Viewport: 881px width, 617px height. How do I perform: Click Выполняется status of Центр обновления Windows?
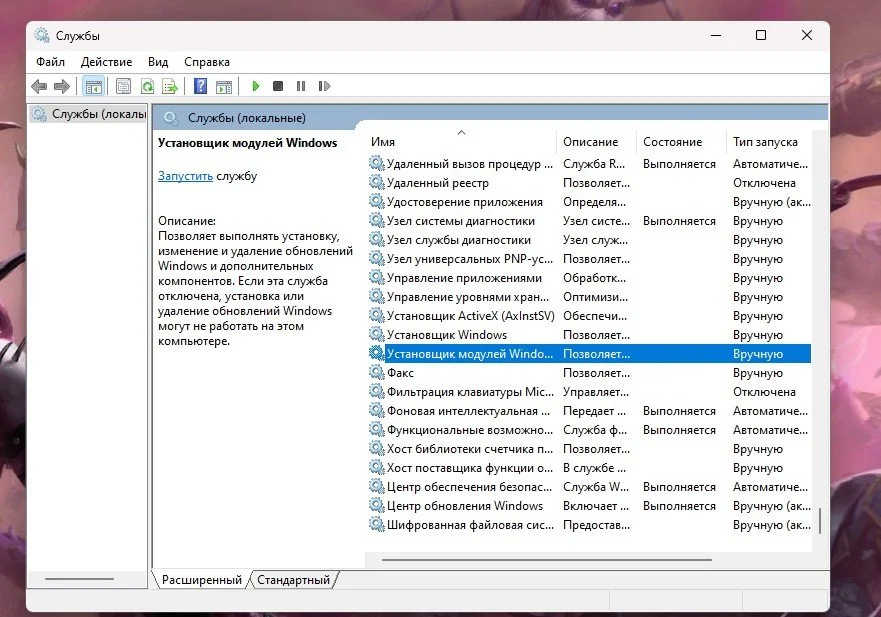[x=679, y=506]
